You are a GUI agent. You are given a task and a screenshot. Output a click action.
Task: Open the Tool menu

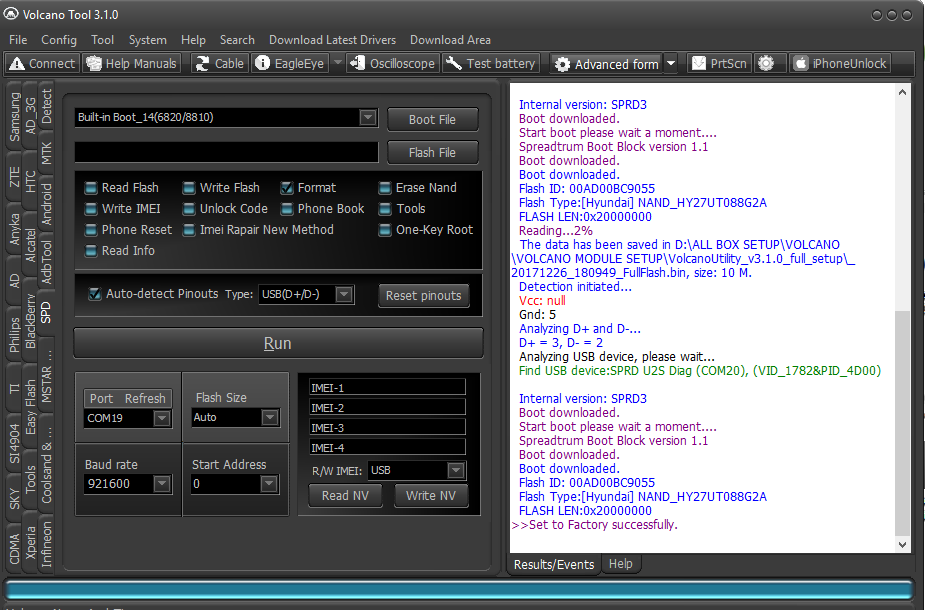[x=102, y=40]
